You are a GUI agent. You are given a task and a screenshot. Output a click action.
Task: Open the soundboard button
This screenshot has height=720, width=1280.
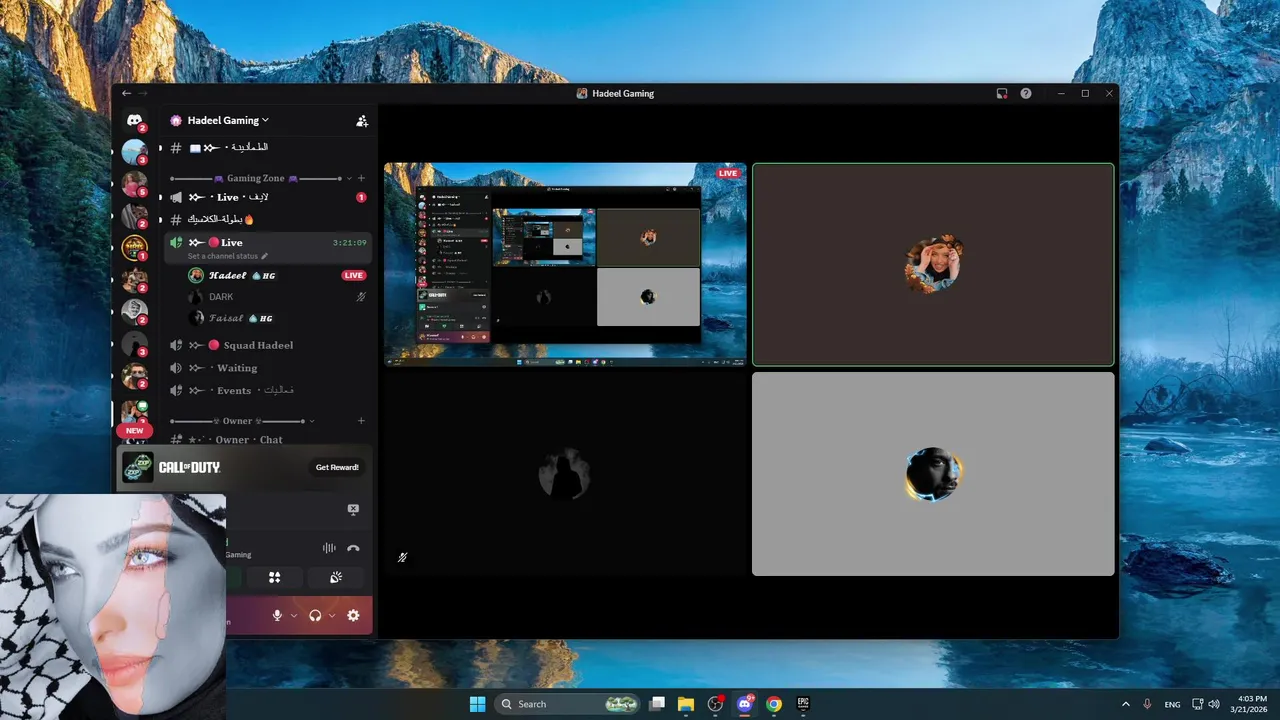pos(335,577)
